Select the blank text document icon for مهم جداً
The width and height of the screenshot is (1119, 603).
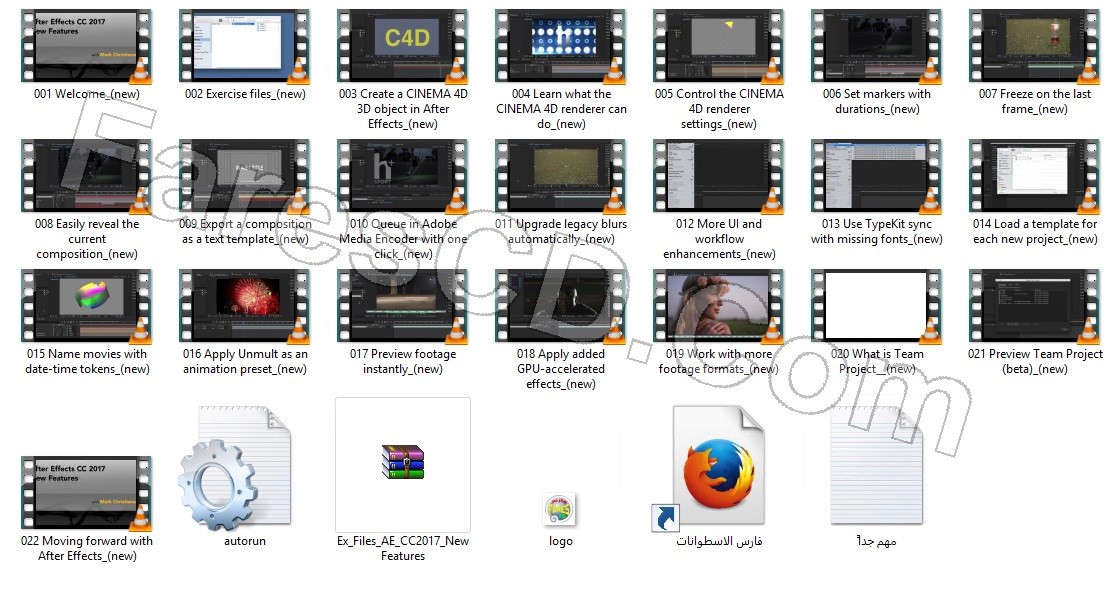(x=876, y=465)
